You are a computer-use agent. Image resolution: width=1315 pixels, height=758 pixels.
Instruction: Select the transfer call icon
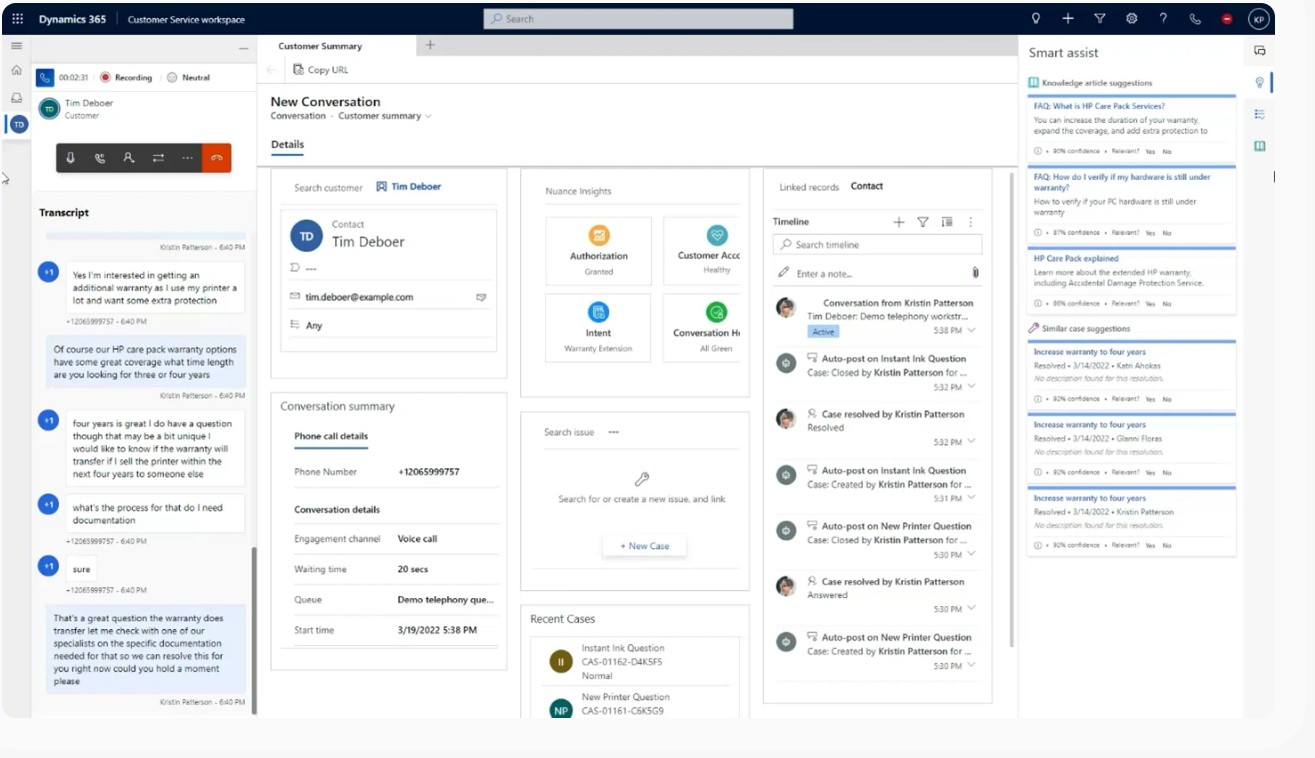coord(159,157)
